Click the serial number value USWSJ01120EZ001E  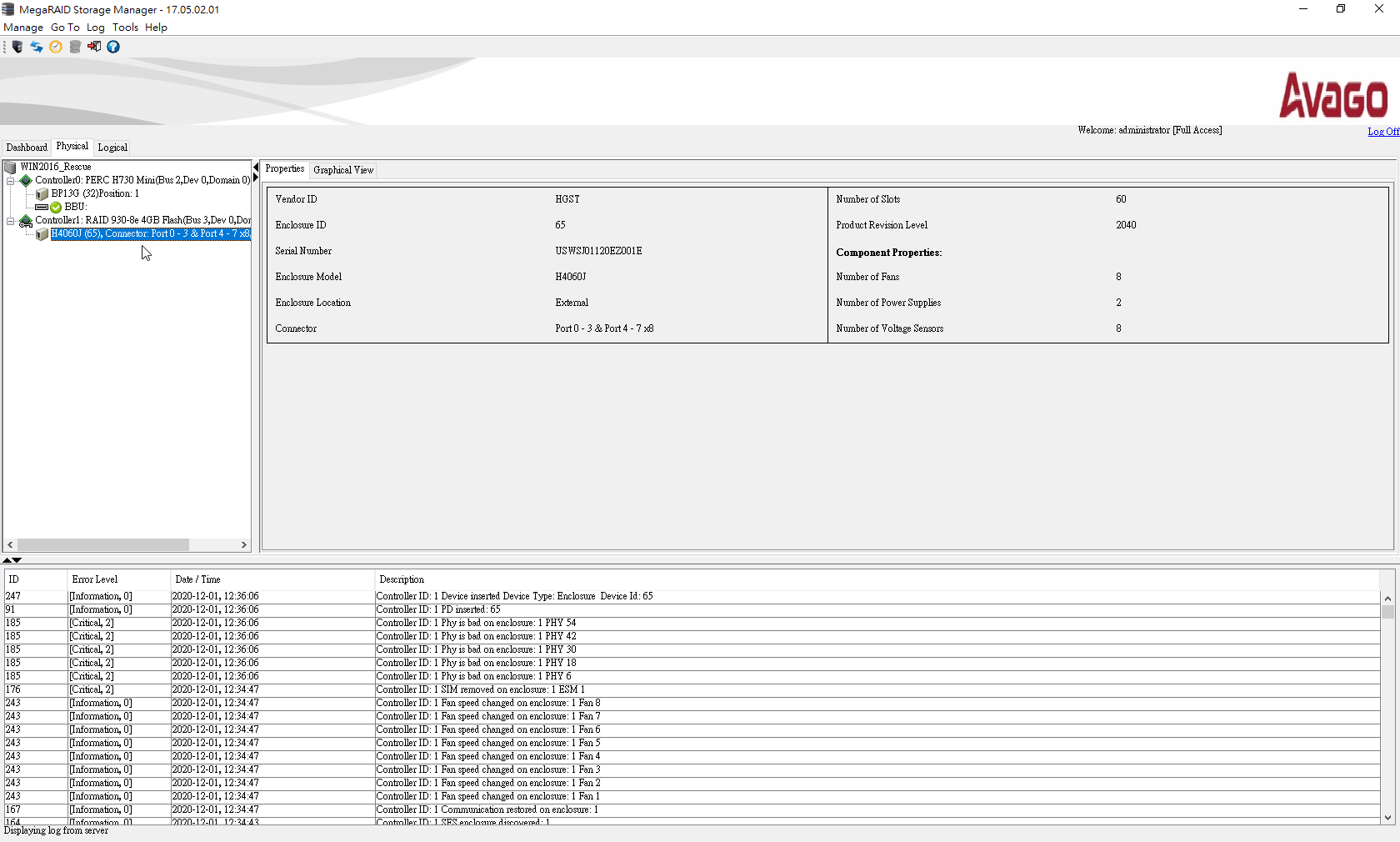point(598,251)
